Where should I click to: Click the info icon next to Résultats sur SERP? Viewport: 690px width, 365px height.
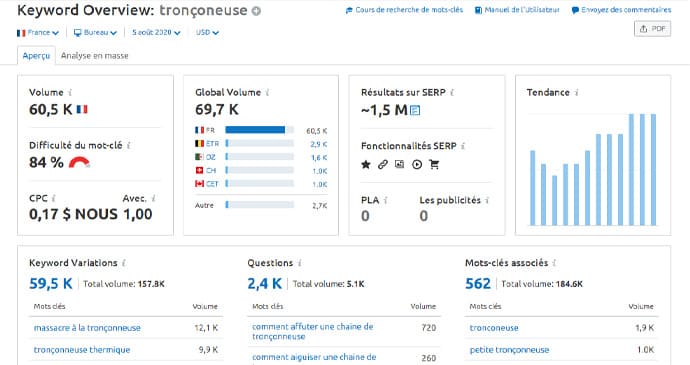pos(452,92)
